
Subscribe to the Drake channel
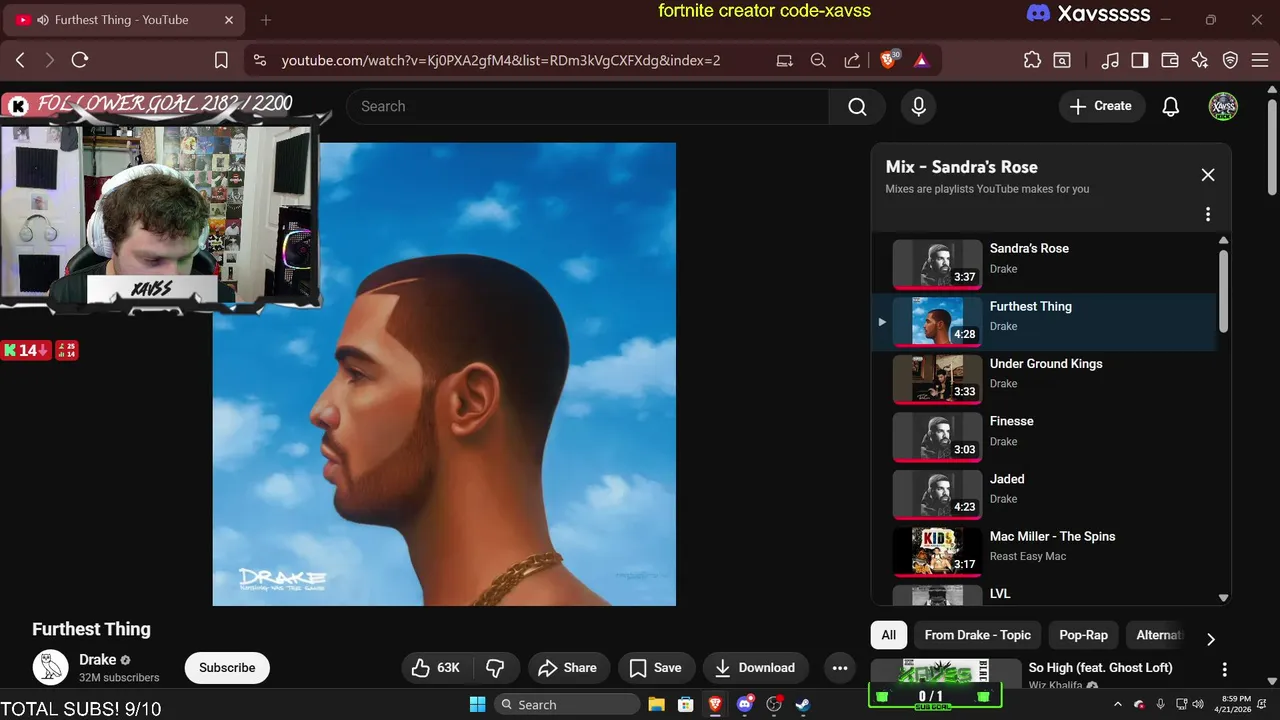click(227, 668)
